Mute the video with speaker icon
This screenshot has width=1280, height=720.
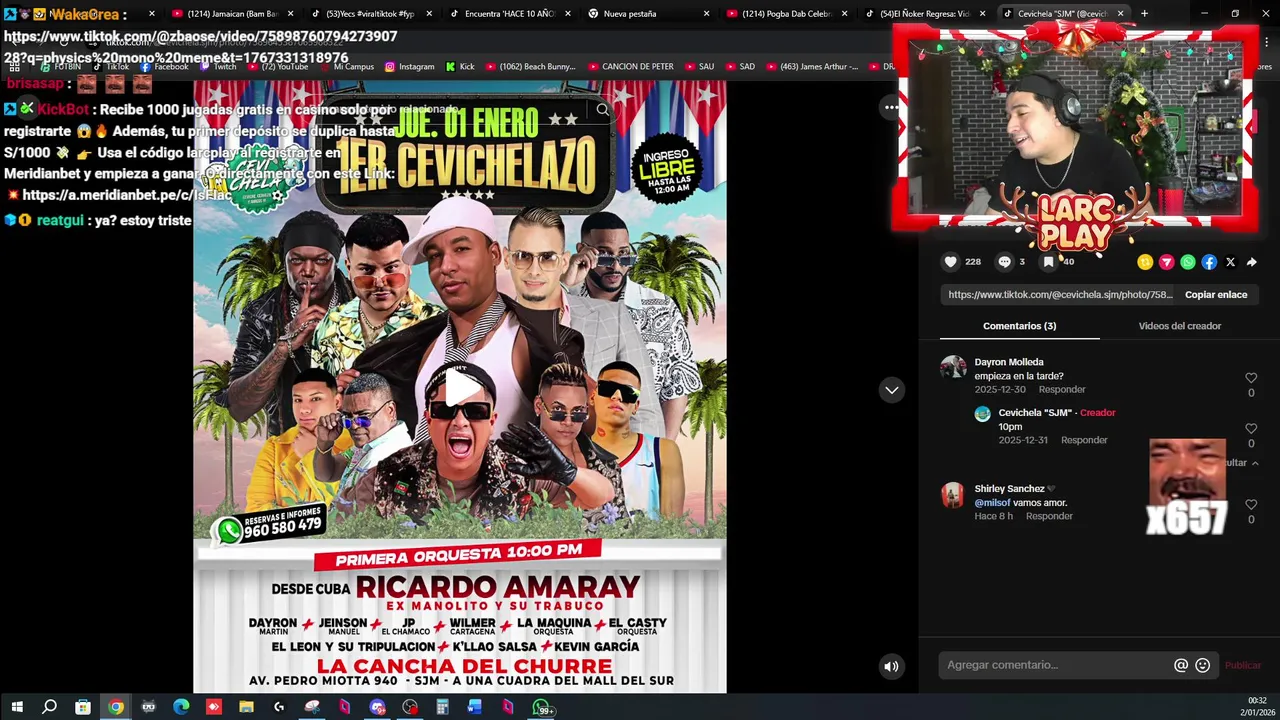tap(891, 666)
